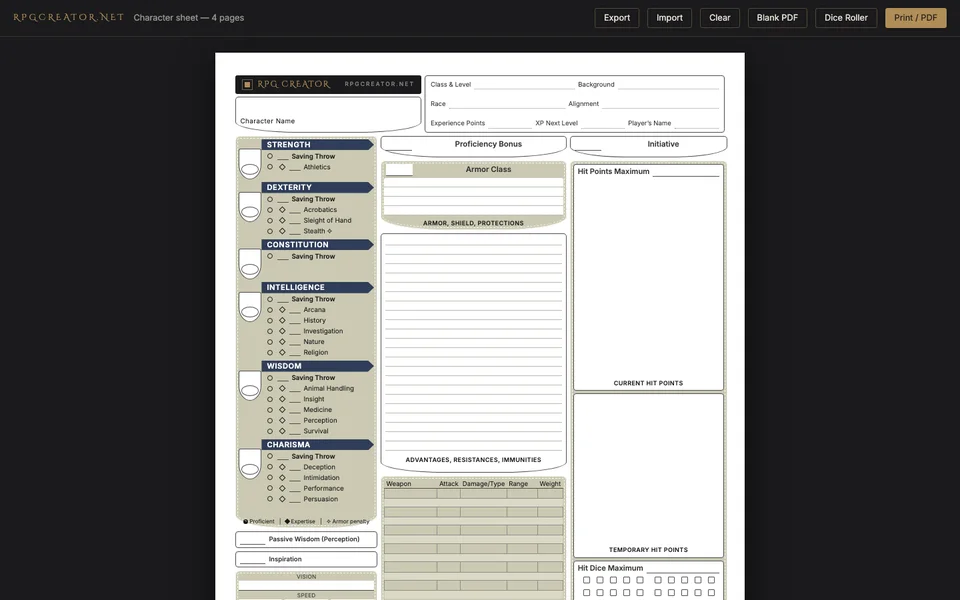Viewport: 960px width, 600px height.
Task: Open the Import option
Action: [x=669, y=18]
